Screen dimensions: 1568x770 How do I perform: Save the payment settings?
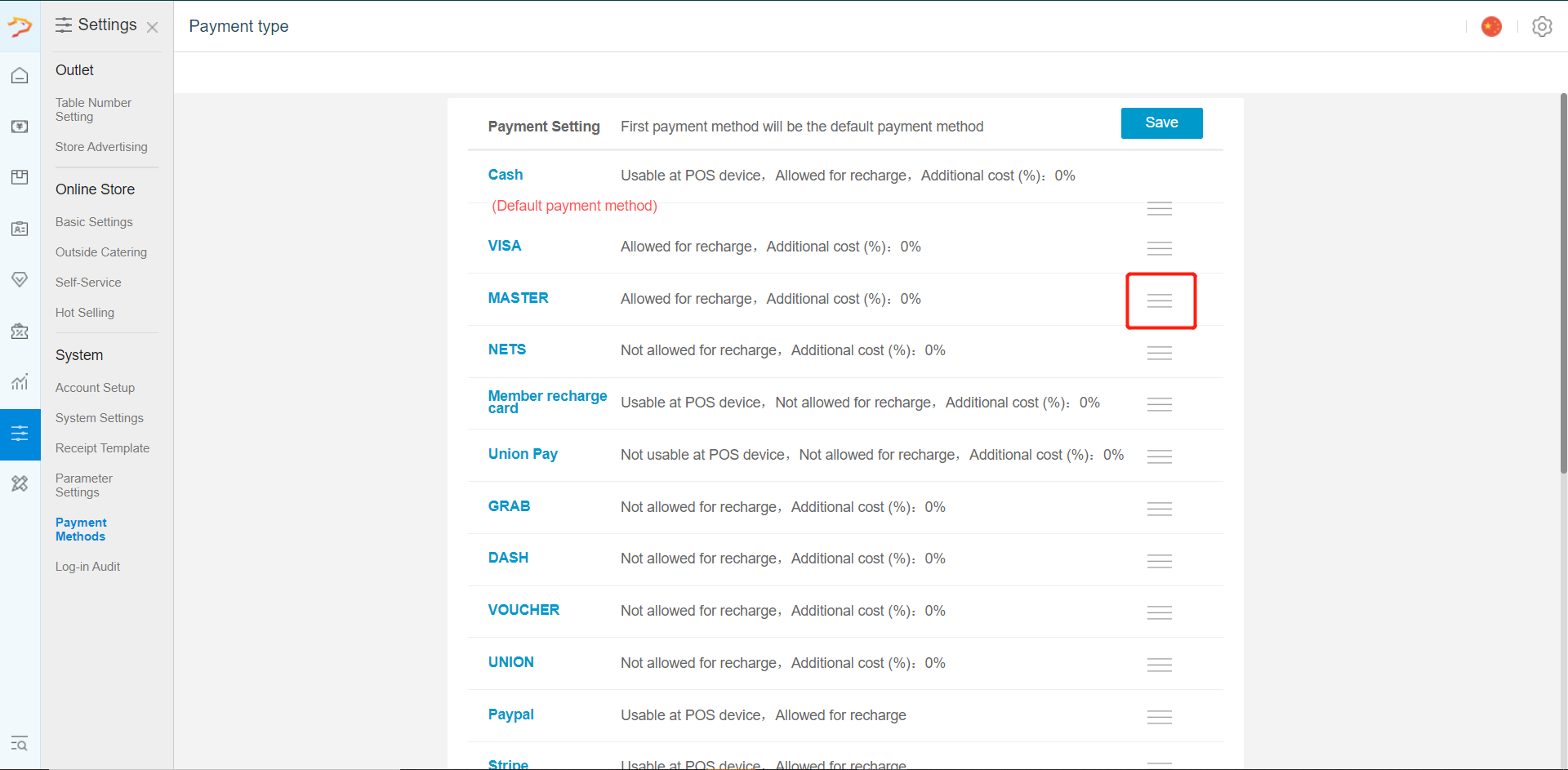click(x=1161, y=123)
